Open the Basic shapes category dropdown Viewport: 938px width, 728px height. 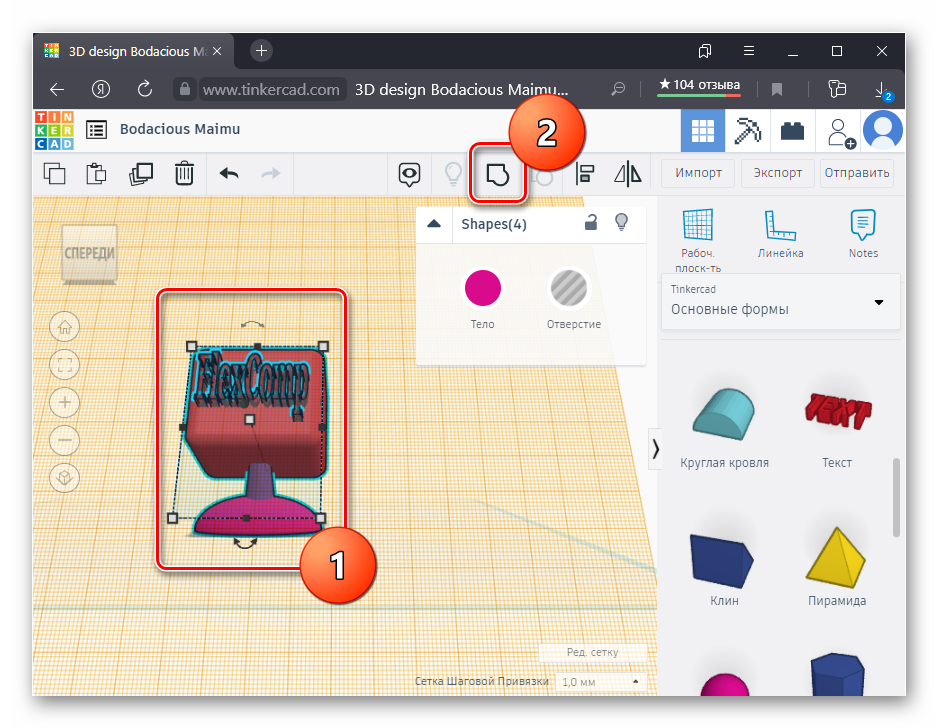pos(780,302)
